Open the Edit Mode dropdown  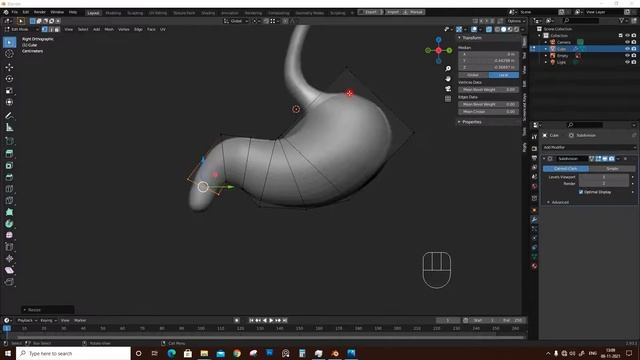[x=21, y=29]
